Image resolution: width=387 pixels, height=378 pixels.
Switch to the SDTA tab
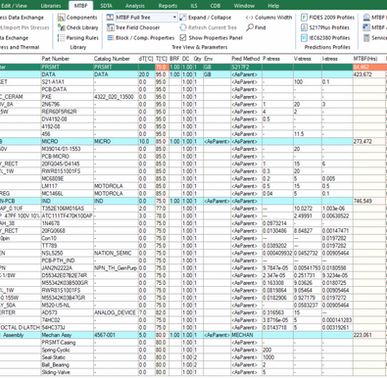coord(106,6)
